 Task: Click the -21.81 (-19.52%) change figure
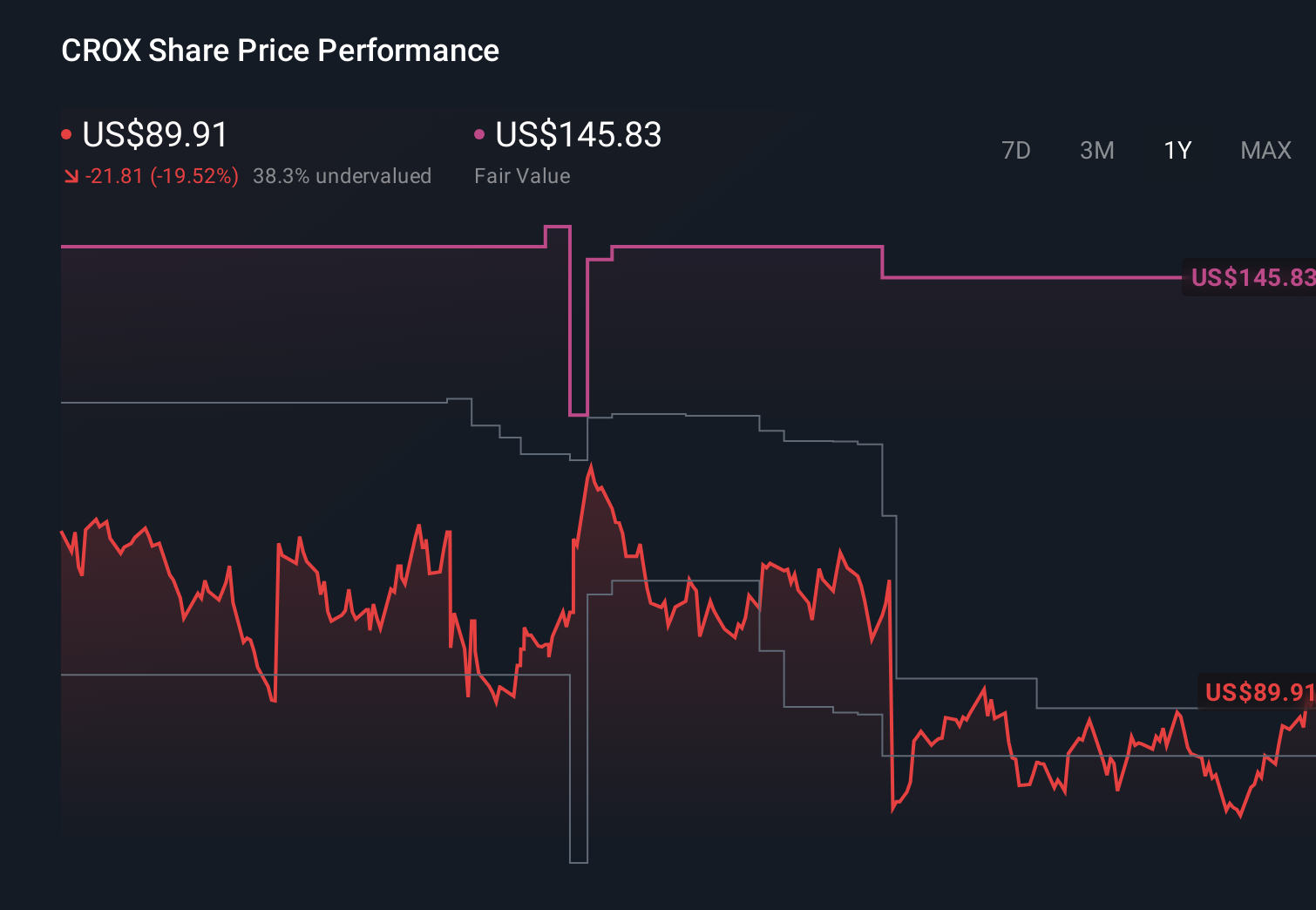(x=162, y=176)
